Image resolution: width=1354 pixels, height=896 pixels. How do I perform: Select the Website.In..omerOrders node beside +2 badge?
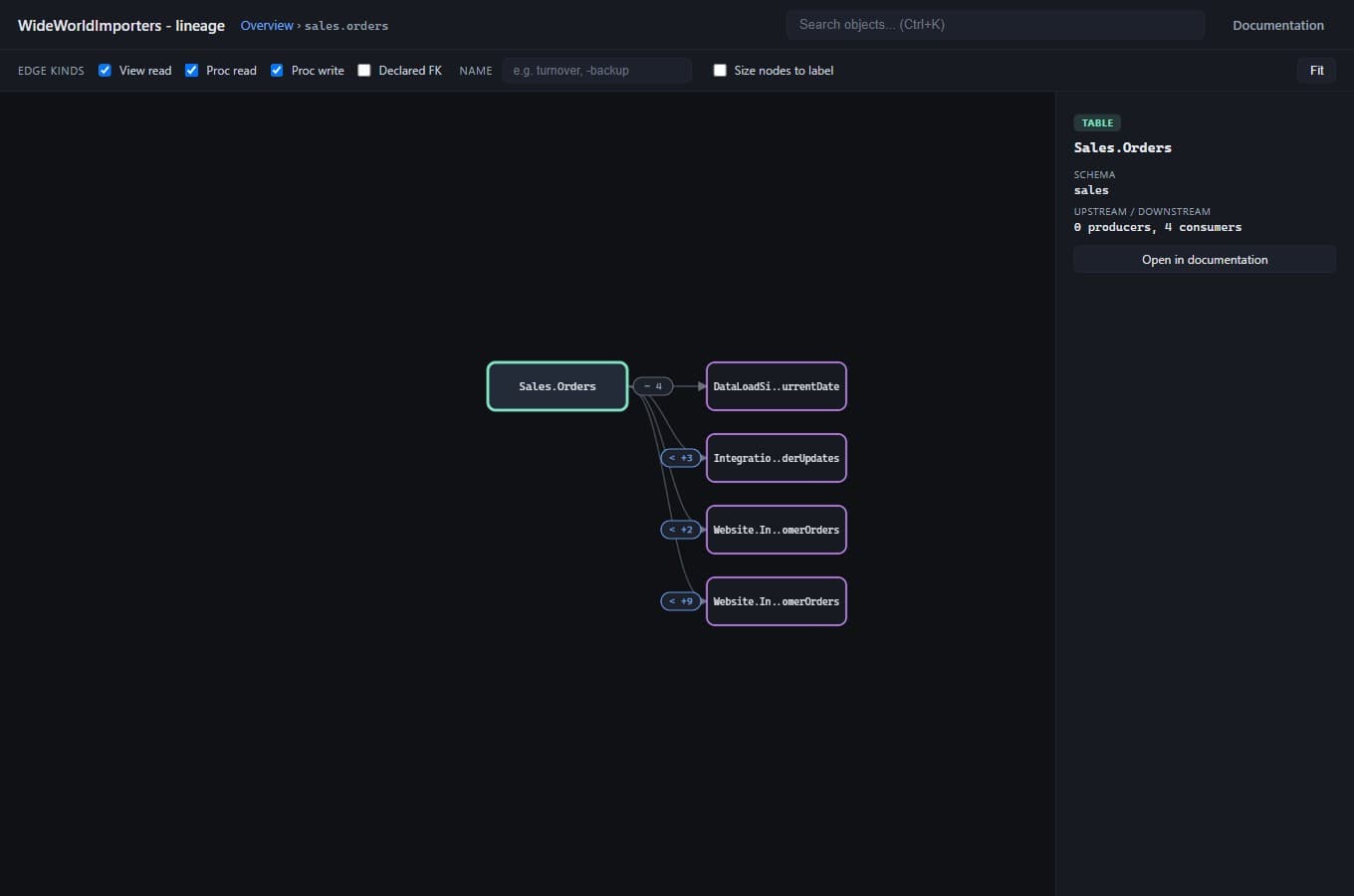(x=777, y=530)
